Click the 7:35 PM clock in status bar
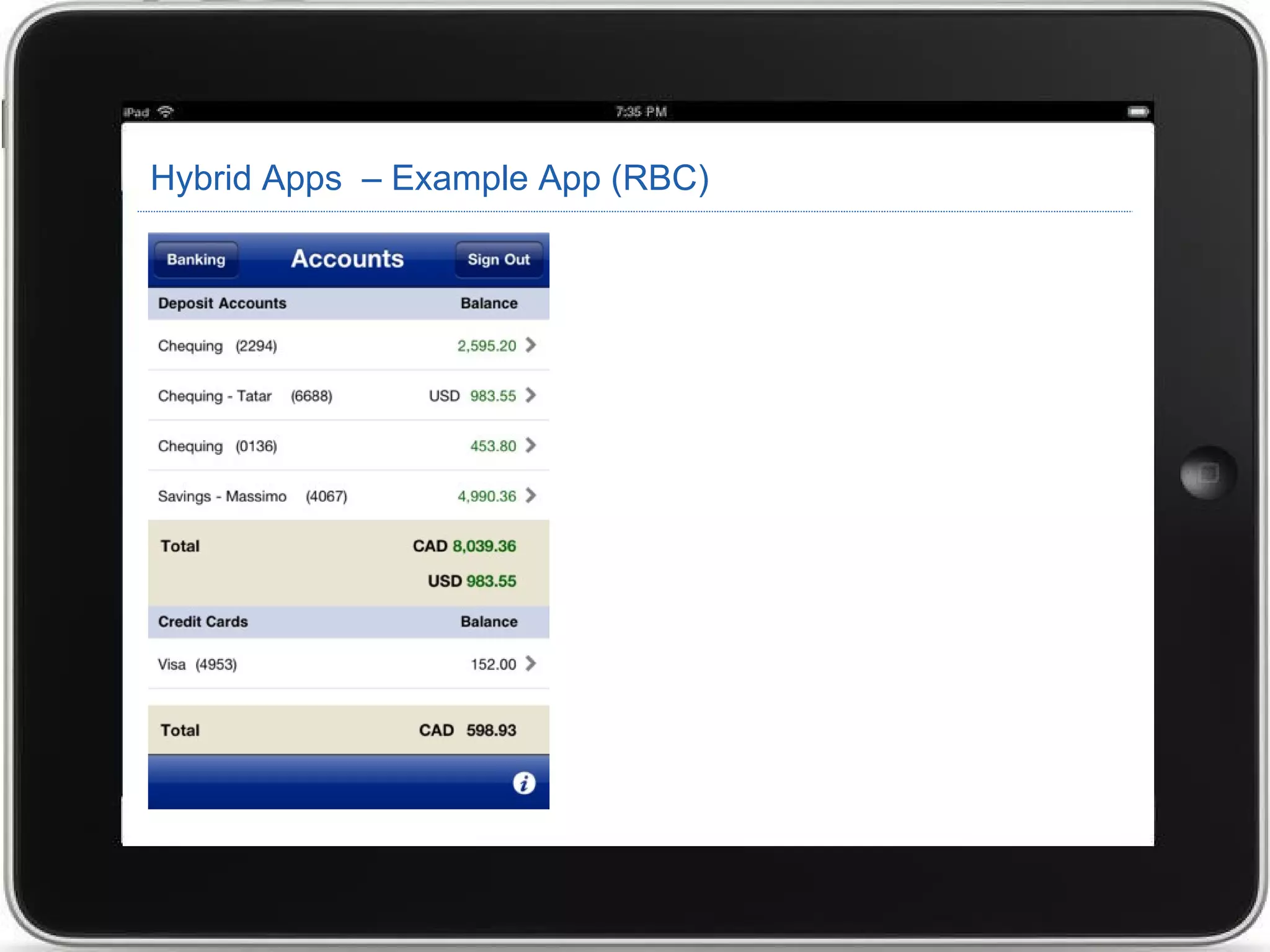 click(x=641, y=112)
